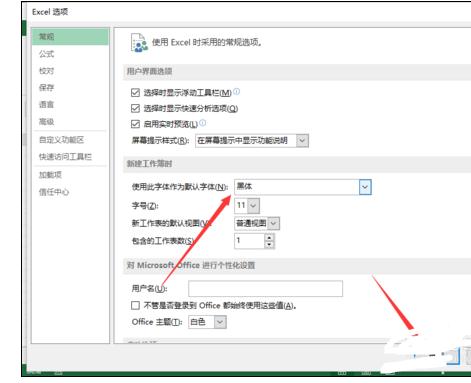This screenshot has width=471, height=383.
Task: Open the 加载项 category
Action: 50,175
